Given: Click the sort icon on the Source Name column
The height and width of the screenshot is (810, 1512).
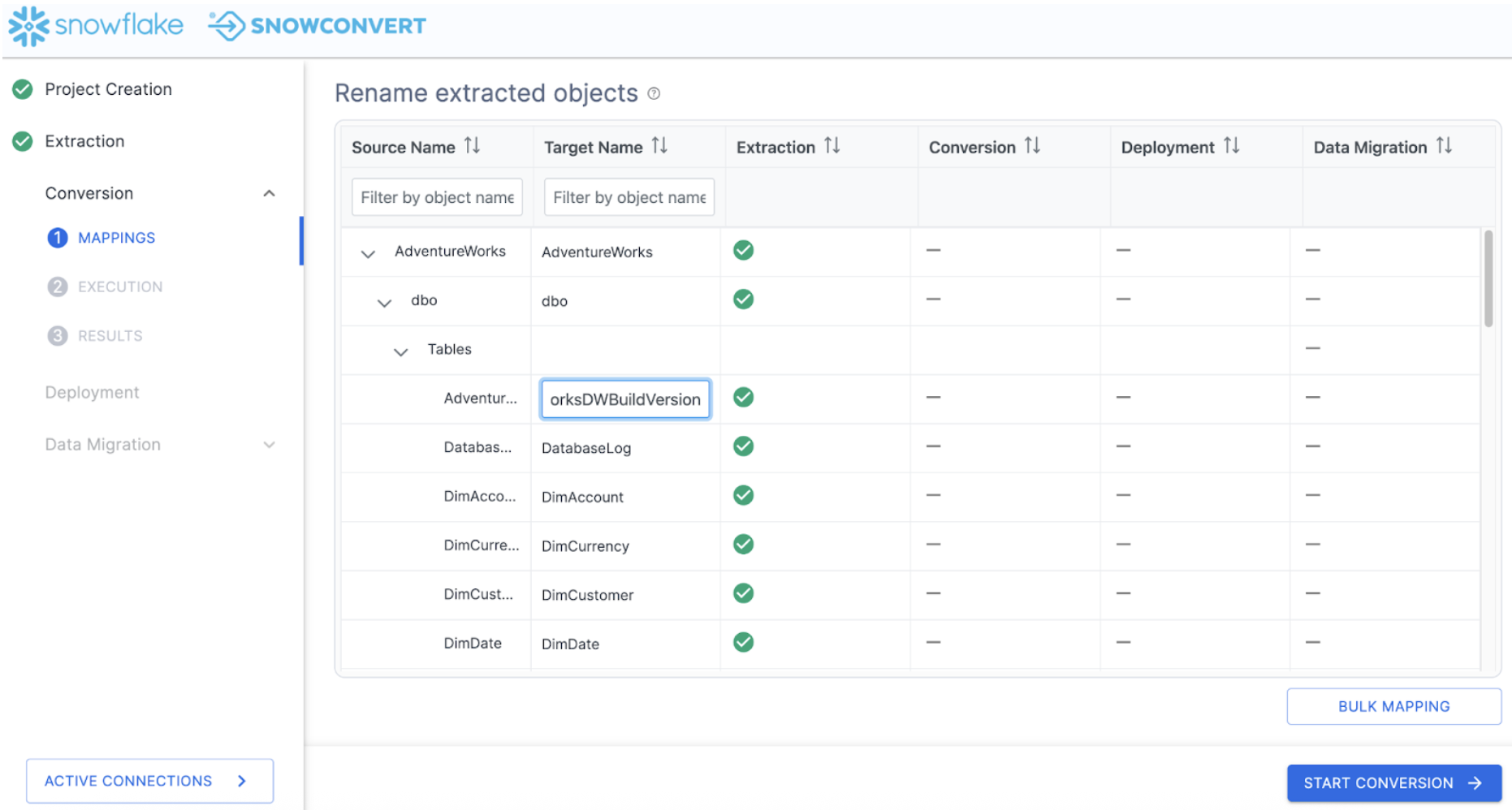Looking at the screenshot, I should pos(472,145).
